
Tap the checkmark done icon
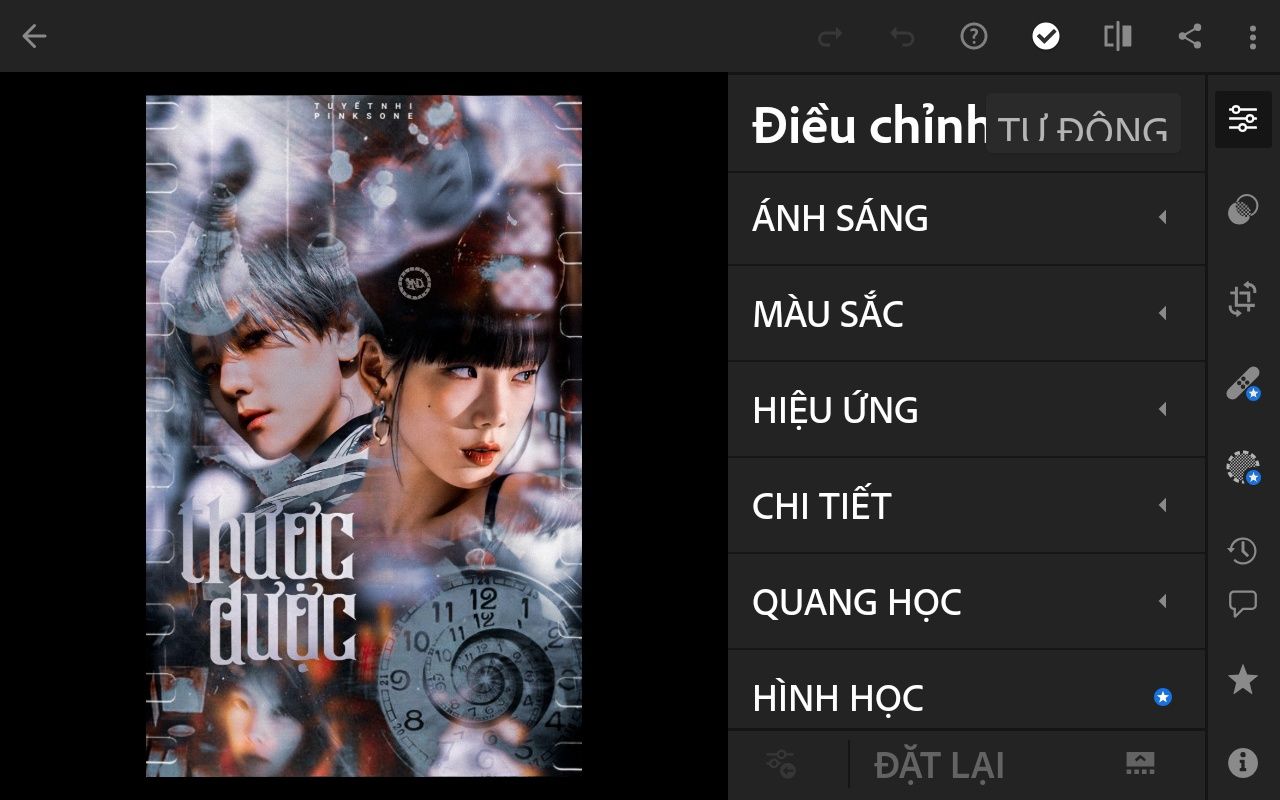pyautogui.click(x=1046, y=37)
